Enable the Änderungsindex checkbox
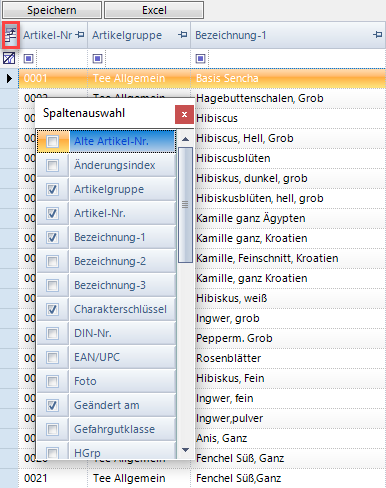Viewport: 386px width, 488px height. pos(52,165)
